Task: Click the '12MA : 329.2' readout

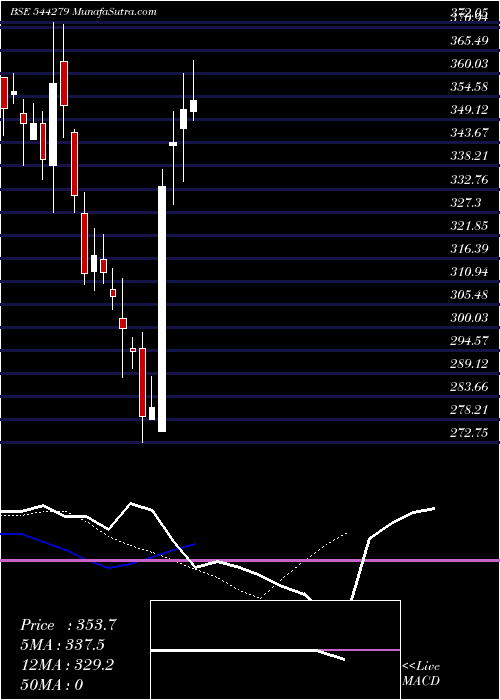Action: click(67, 665)
